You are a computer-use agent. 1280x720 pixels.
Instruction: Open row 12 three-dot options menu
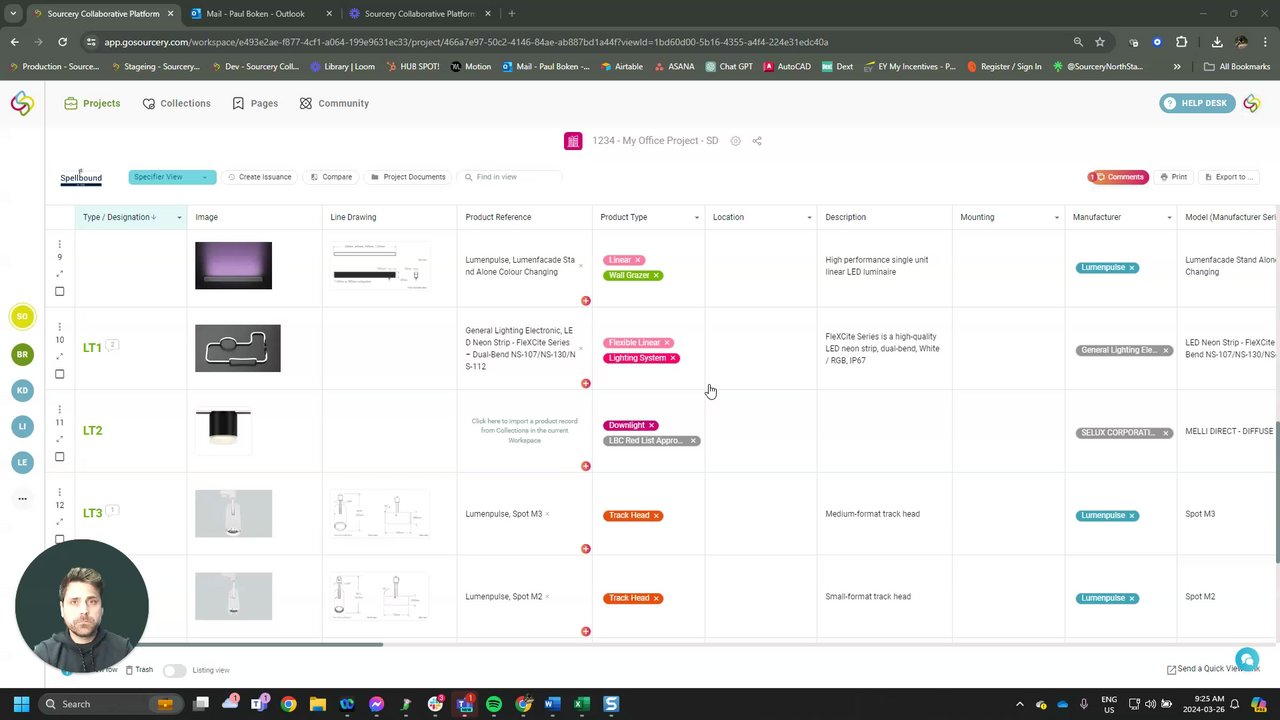click(x=59, y=492)
